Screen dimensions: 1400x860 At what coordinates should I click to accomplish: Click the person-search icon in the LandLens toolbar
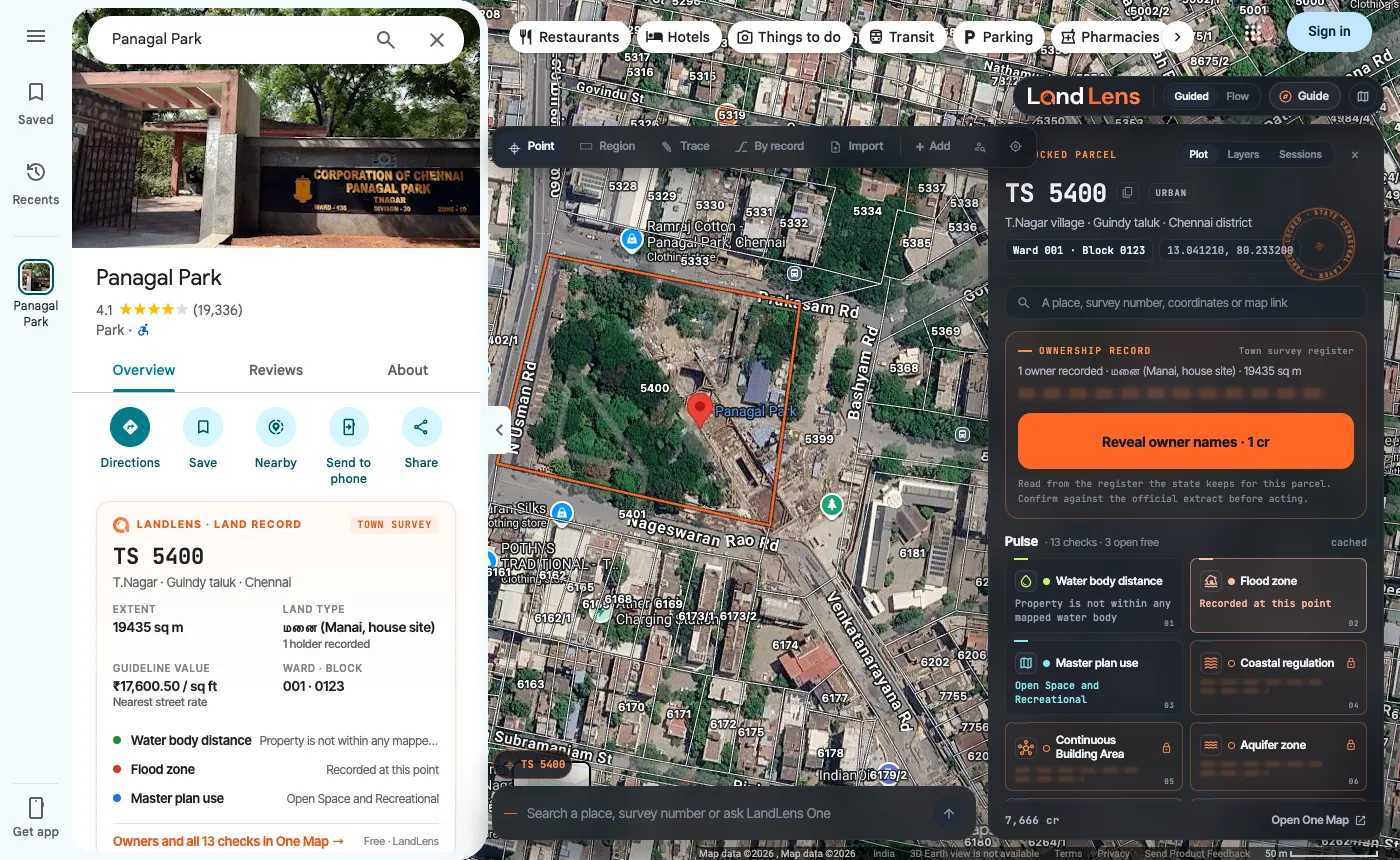click(x=980, y=146)
